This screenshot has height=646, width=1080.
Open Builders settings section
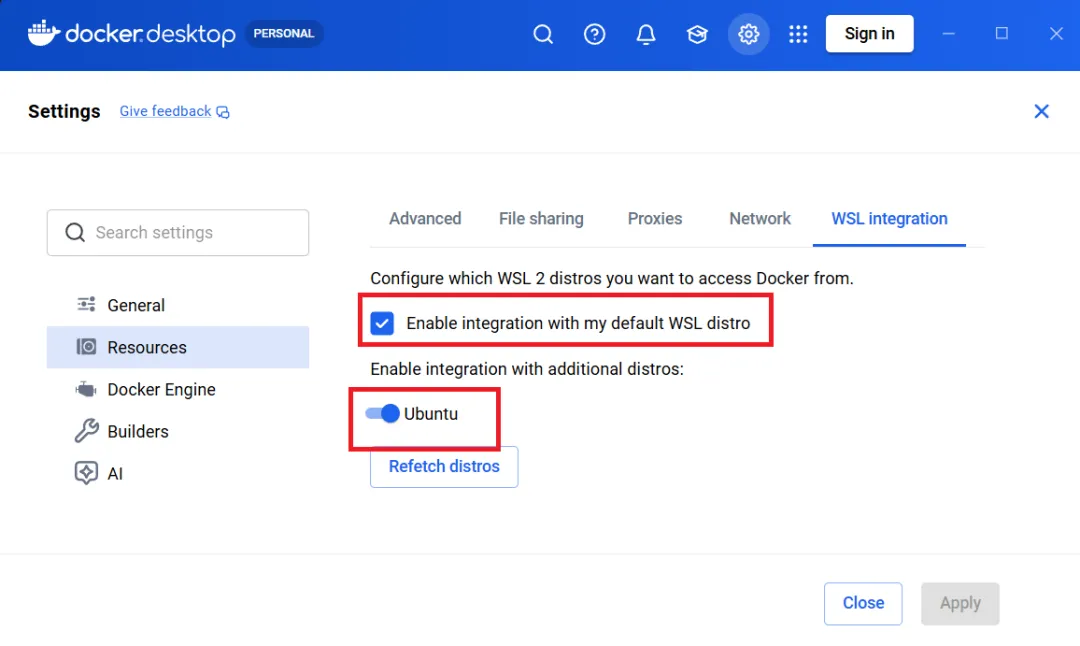pyautogui.click(x=178, y=431)
